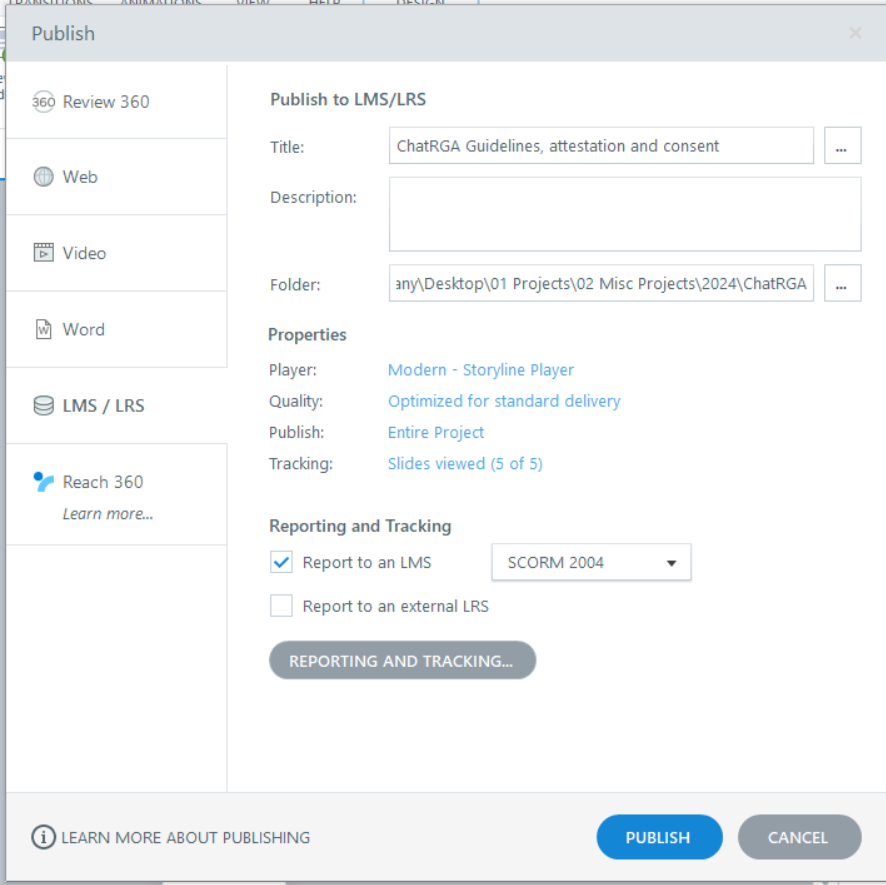Image resolution: width=886 pixels, height=885 pixels.
Task: Click the Review 360 icon
Action: pos(43,102)
